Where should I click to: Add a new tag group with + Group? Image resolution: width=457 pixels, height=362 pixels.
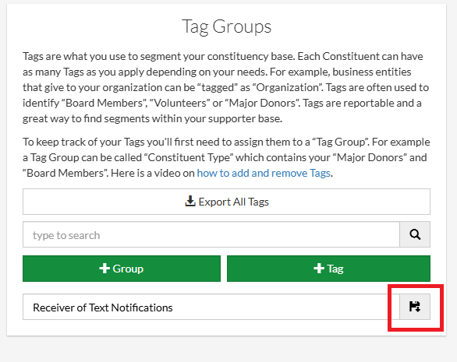122,269
